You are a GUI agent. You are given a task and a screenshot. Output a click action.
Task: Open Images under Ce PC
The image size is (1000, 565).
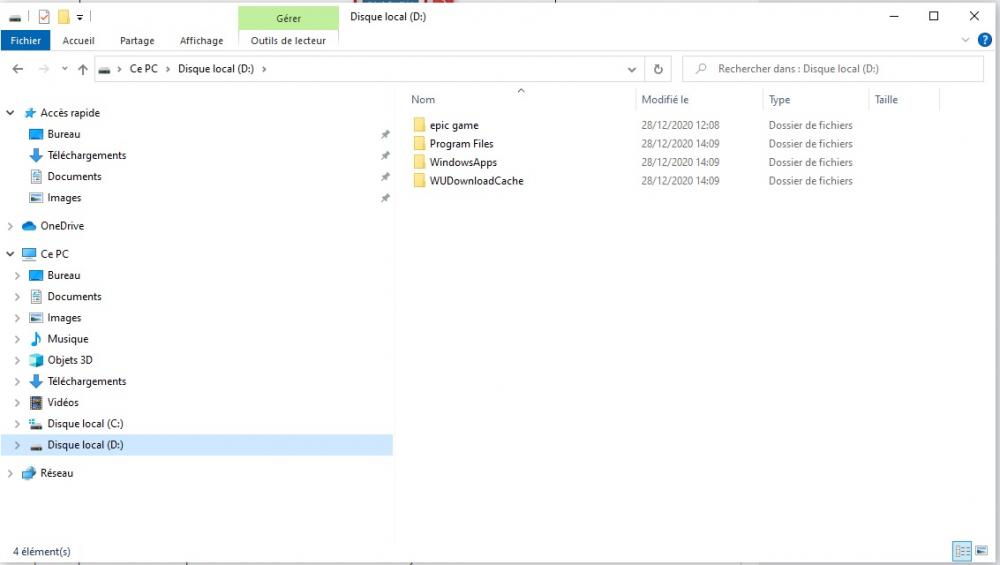pos(64,318)
